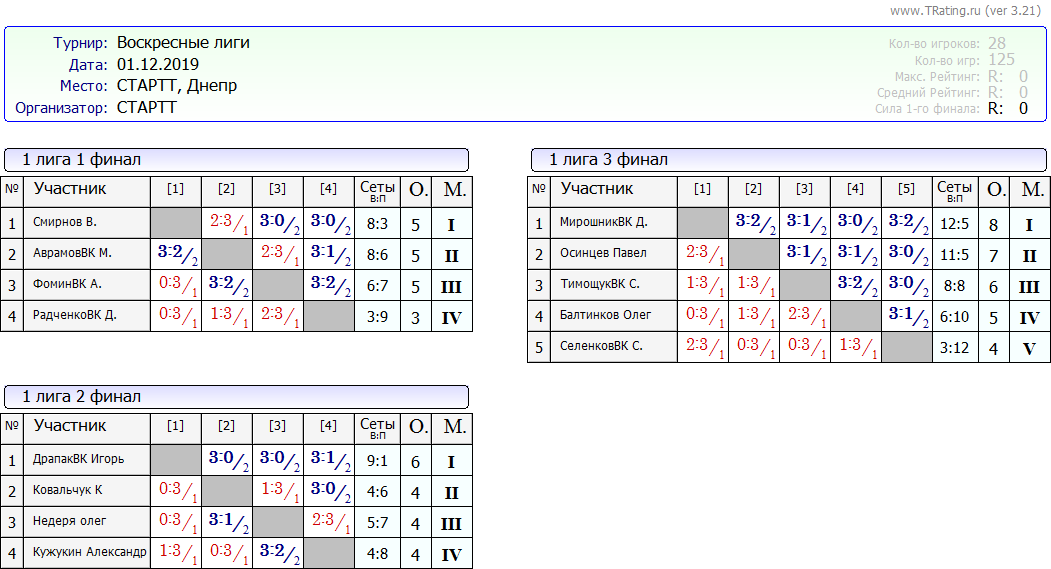The image size is (1051, 569).
Task: Open participant Осинцев Павел
Action: click(603, 254)
